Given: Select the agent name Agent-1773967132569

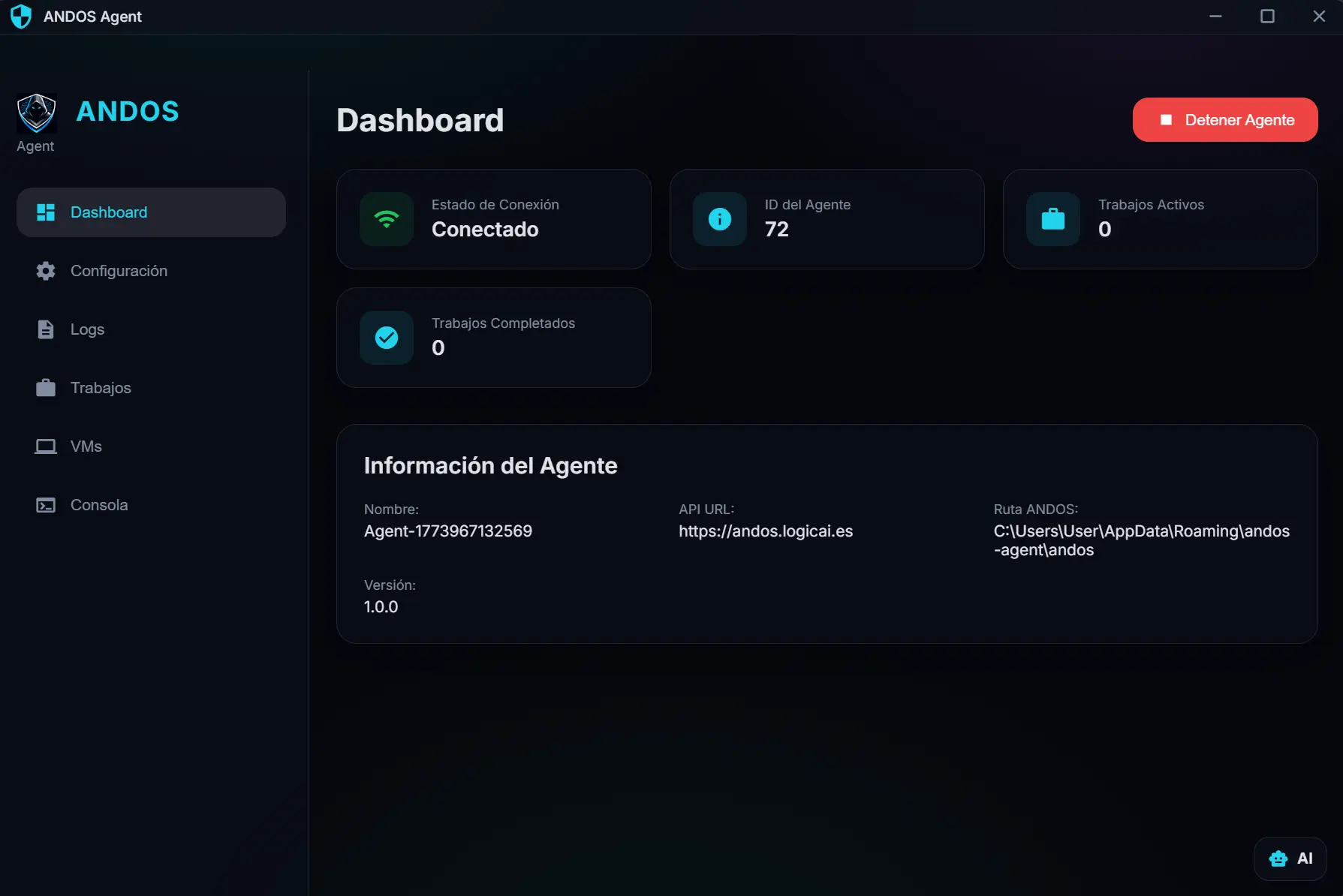Looking at the screenshot, I should (447, 531).
